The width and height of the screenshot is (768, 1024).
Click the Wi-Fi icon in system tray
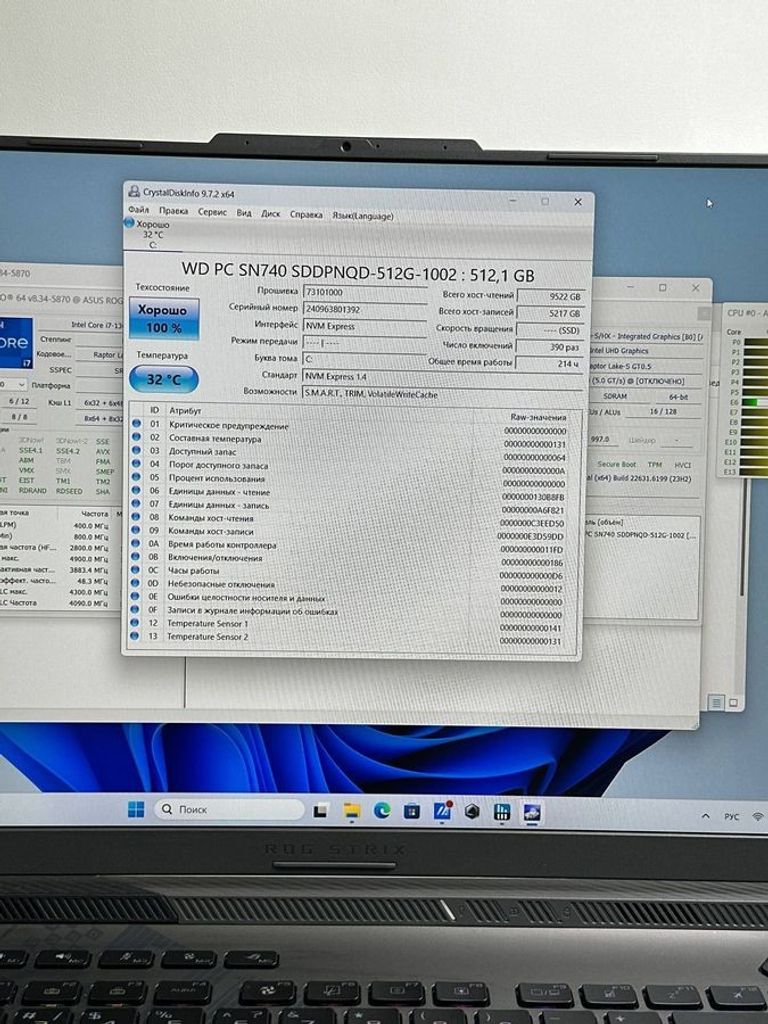pos(758,817)
